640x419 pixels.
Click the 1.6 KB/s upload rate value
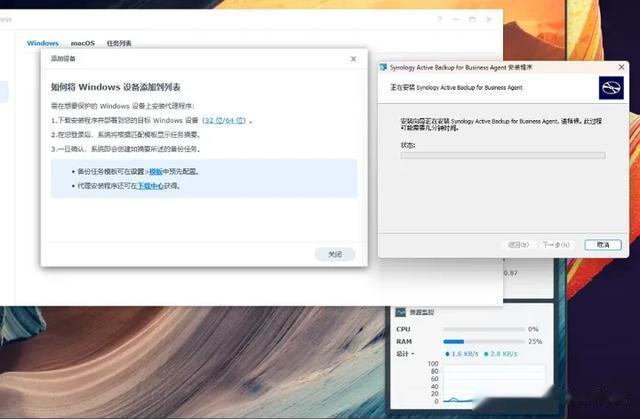tap(462, 354)
